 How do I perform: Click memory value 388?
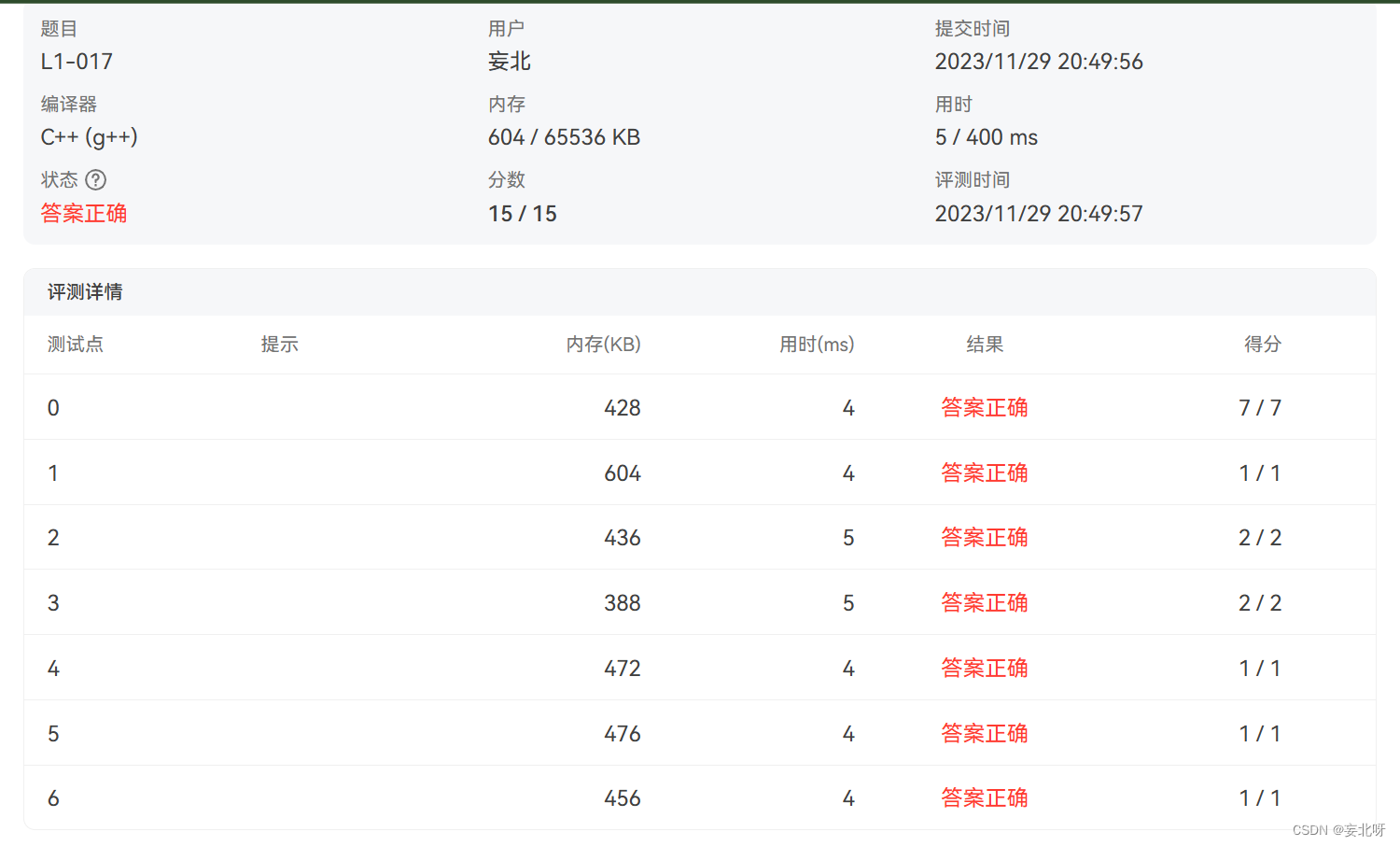(623, 603)
